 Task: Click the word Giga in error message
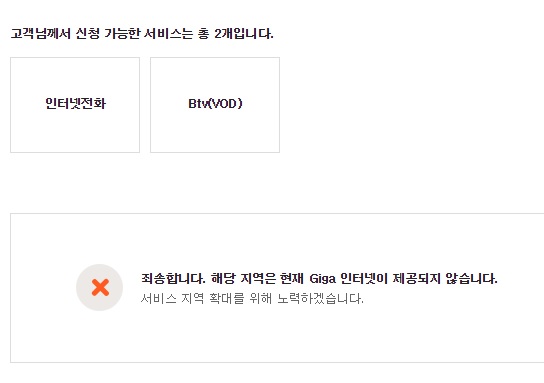[322, 279]
